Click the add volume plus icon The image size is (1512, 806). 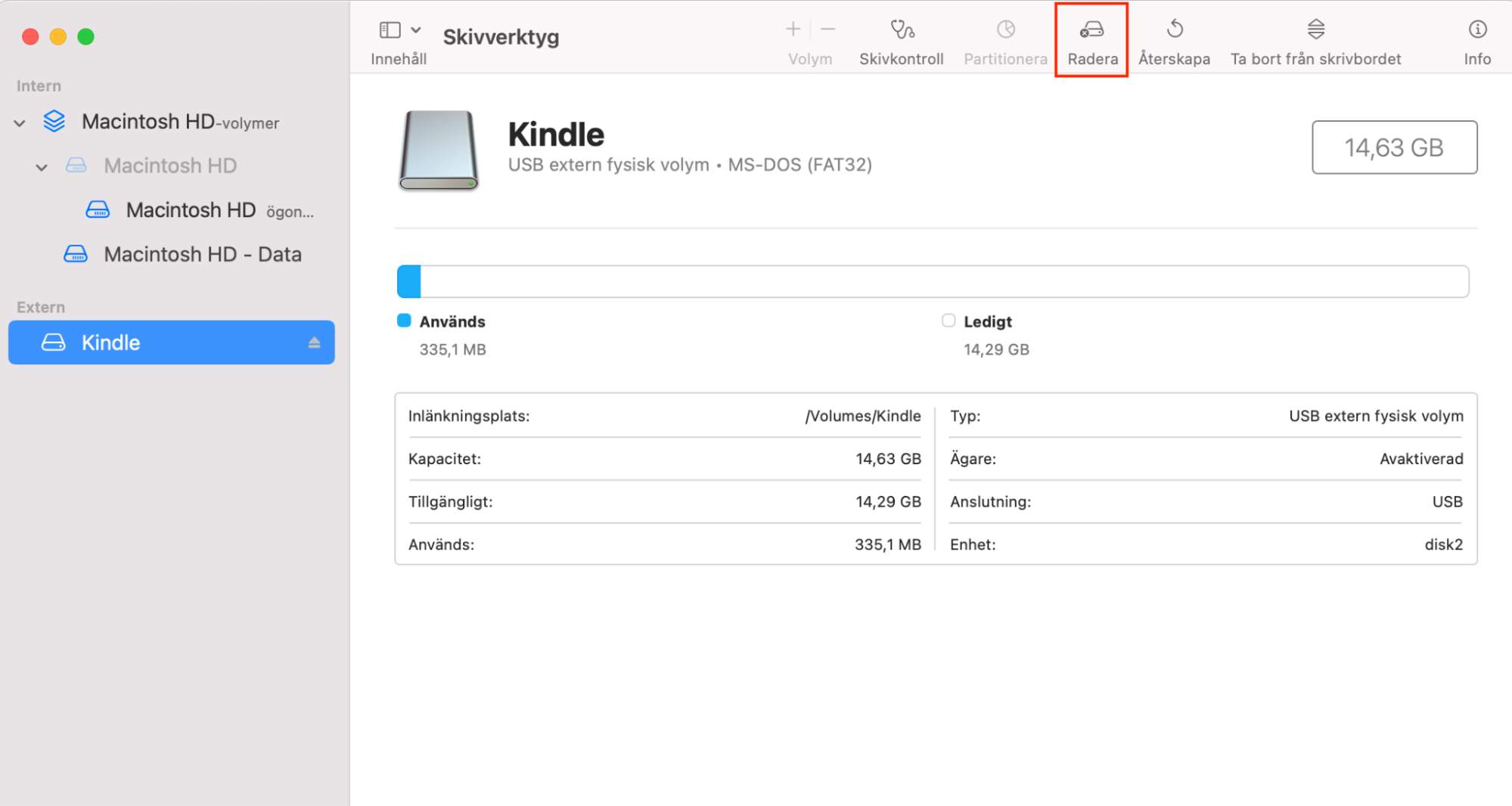tap(793, 29)
